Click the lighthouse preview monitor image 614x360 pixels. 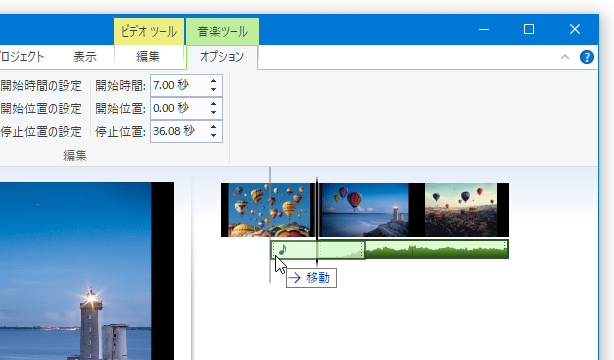(87, 271)
